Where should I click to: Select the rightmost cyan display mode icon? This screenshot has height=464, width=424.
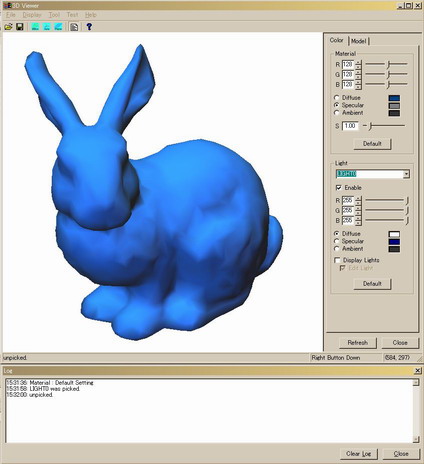pyautogui.click(x=58, y=27)
